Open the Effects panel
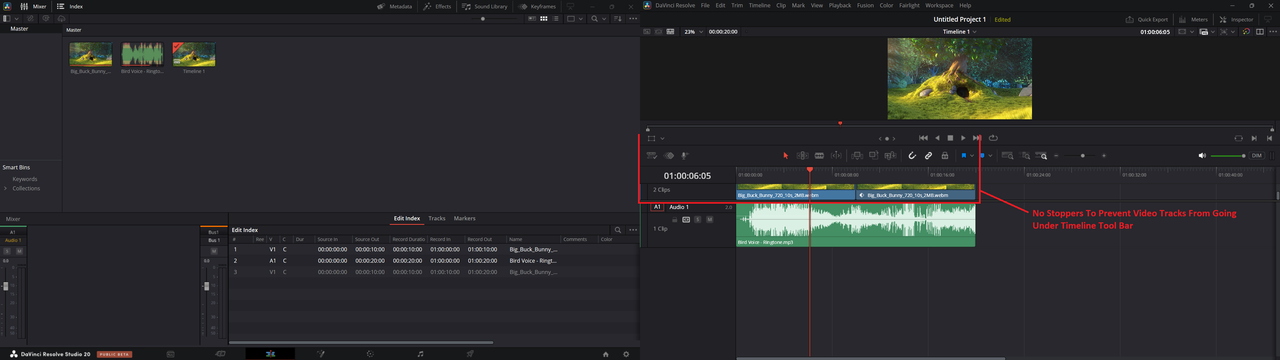1280x360 pixels. (437, 6)
